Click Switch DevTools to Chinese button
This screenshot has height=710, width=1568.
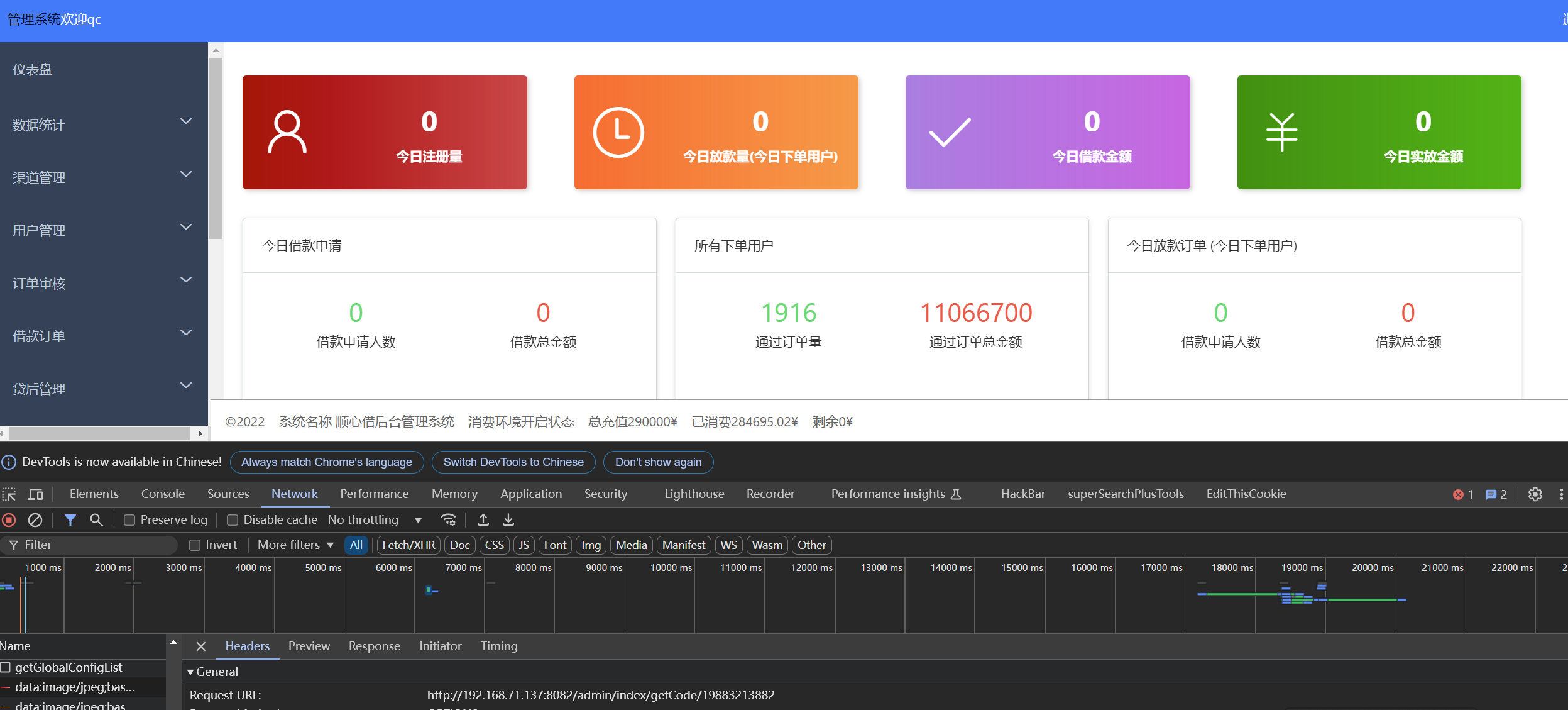pos(513,462)
